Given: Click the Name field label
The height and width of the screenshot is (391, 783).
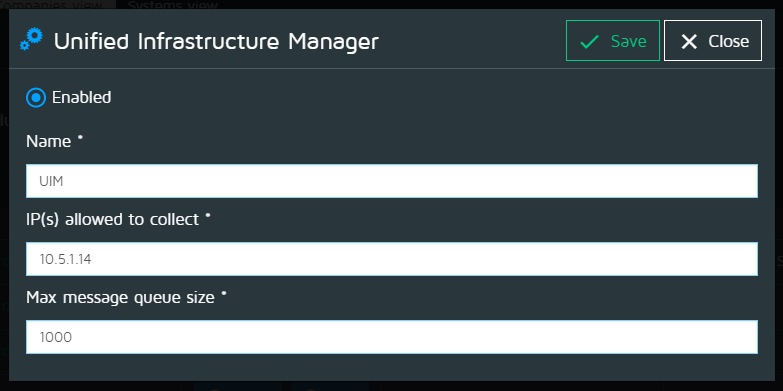Looking at the screenshot, I should (x=48, y=142).
